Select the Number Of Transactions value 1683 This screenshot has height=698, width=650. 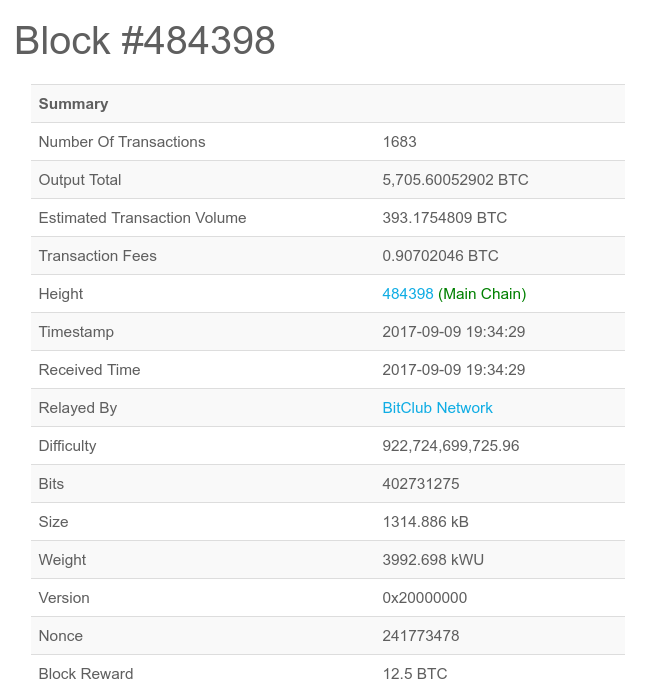pos(399,142)
